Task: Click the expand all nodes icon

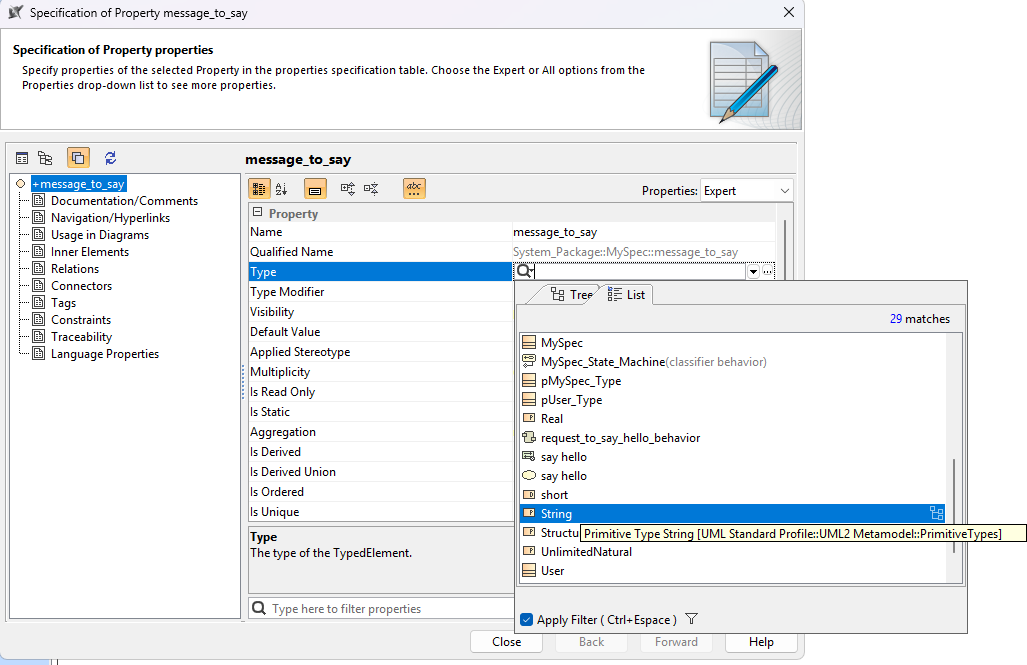Action: point(348,189)
